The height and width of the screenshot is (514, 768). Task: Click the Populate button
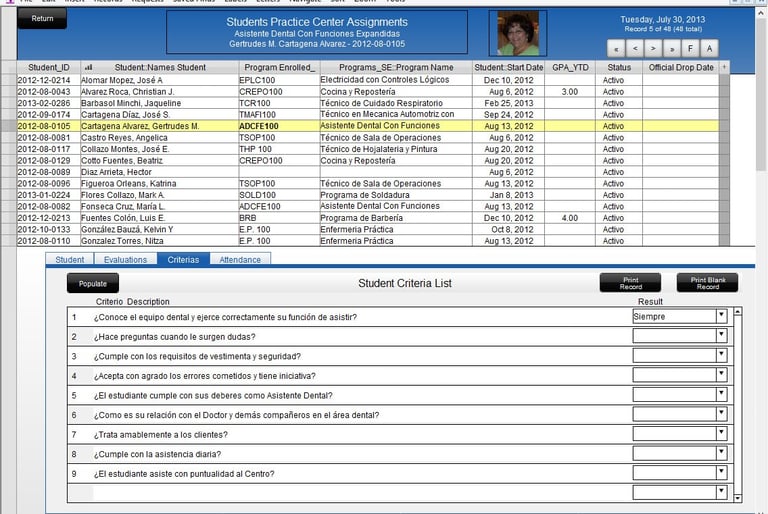click(93, 283)
